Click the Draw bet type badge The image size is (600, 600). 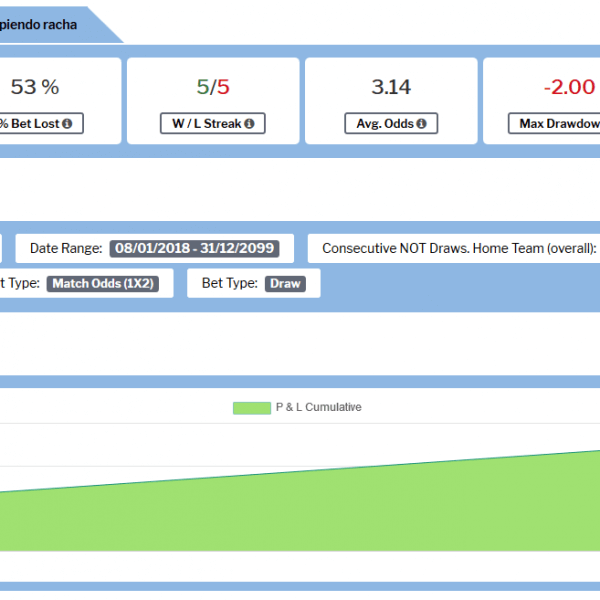285,284
